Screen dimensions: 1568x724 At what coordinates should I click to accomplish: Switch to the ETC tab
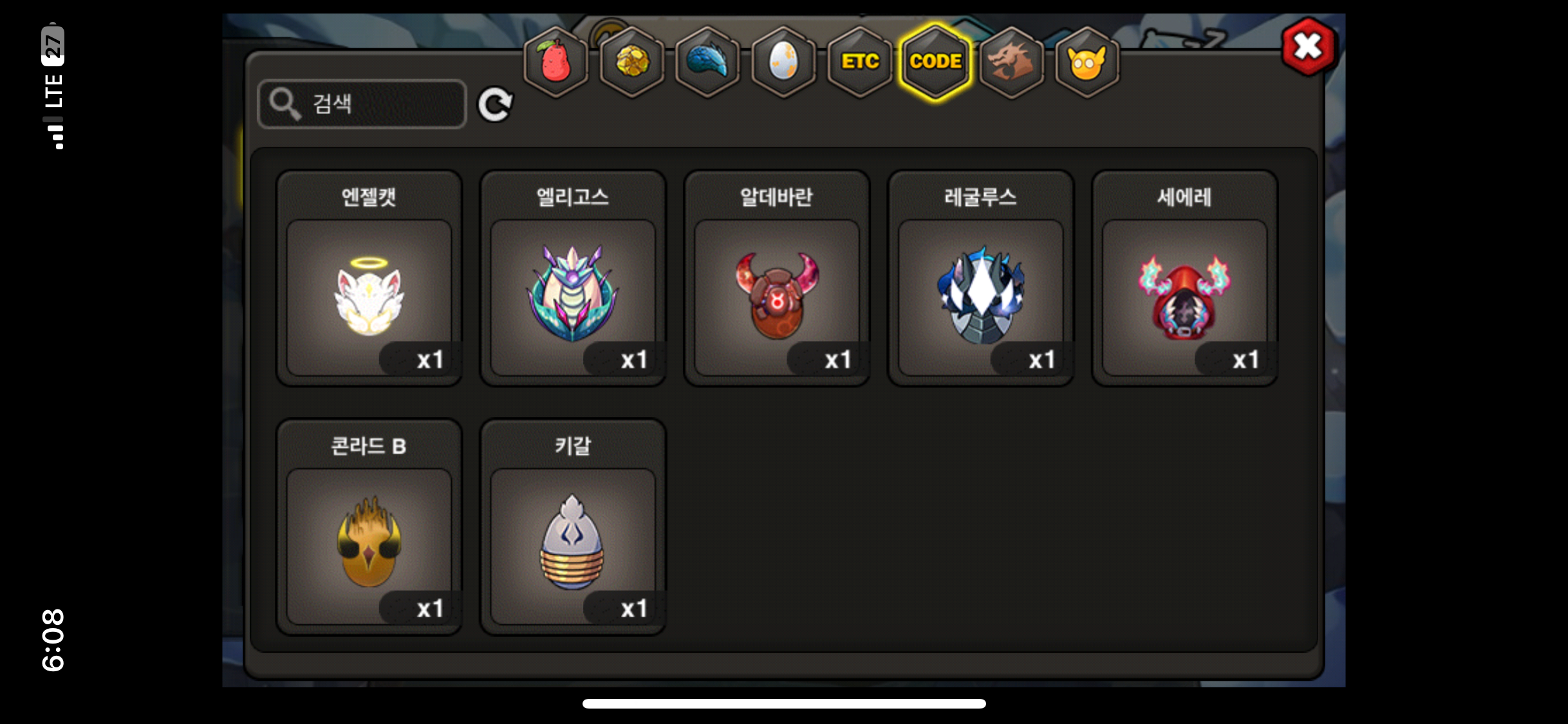click(x=859, y=62)
